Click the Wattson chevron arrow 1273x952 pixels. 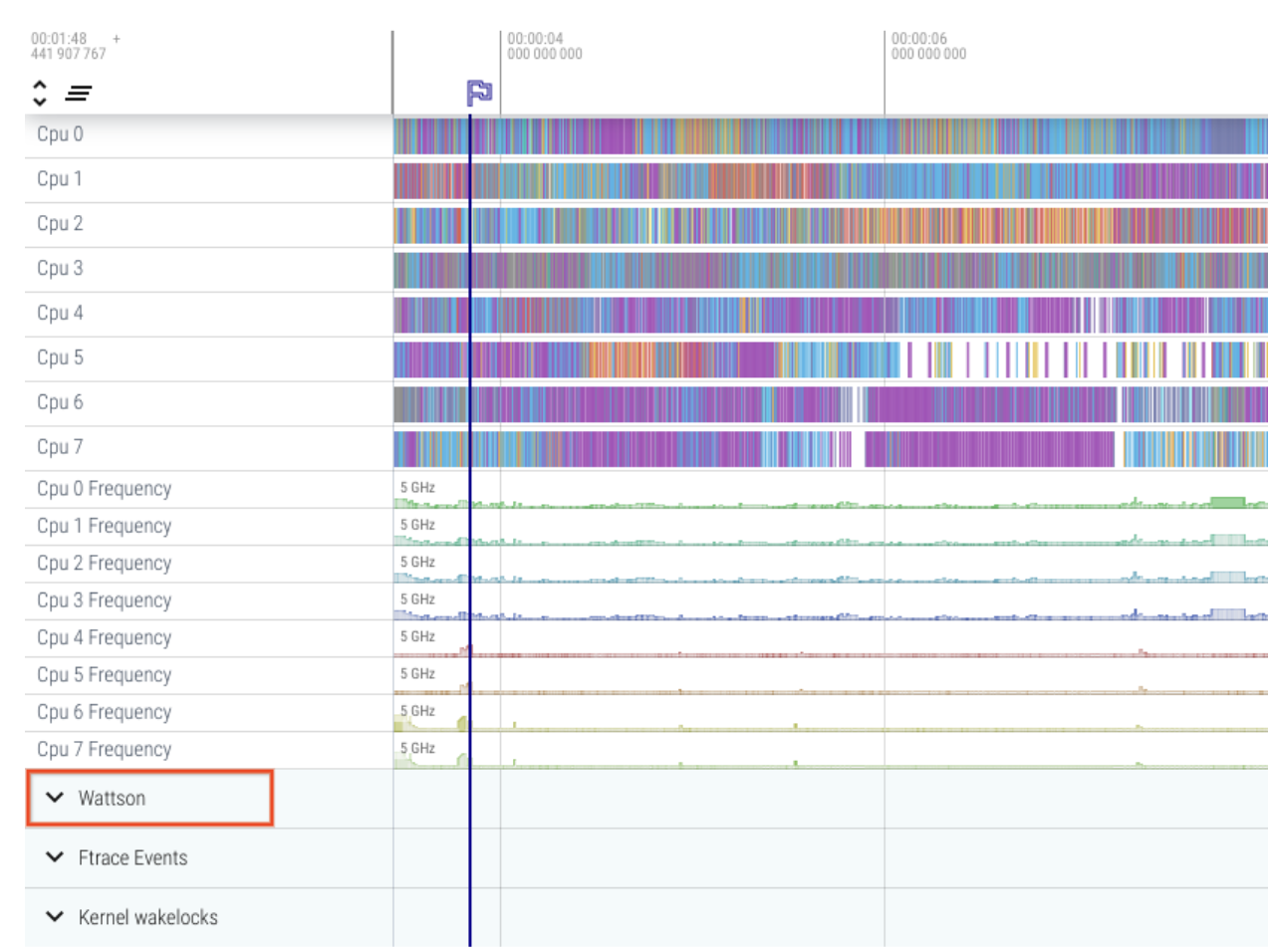click(x=55, y=798)
